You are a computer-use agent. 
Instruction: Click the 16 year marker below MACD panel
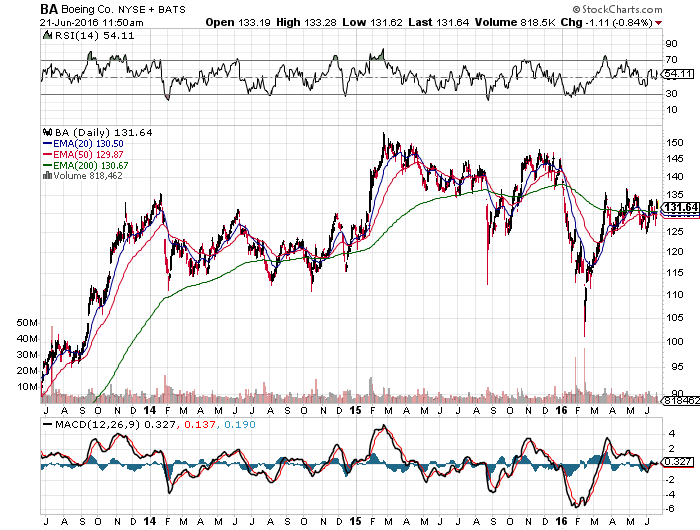561,521
